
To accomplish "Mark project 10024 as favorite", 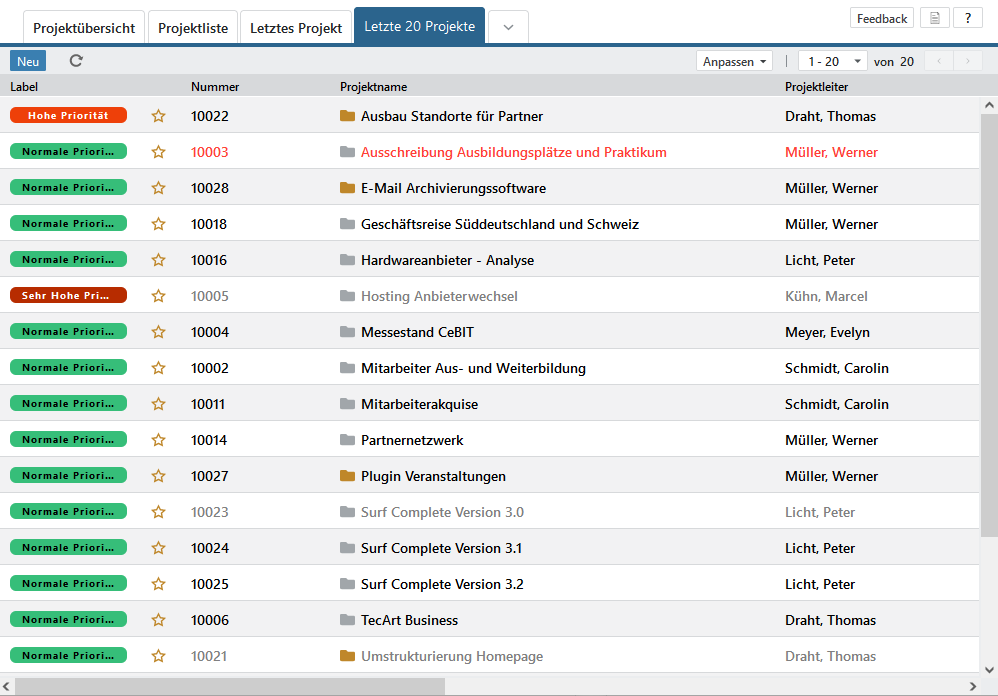I will tap(158, 548).
